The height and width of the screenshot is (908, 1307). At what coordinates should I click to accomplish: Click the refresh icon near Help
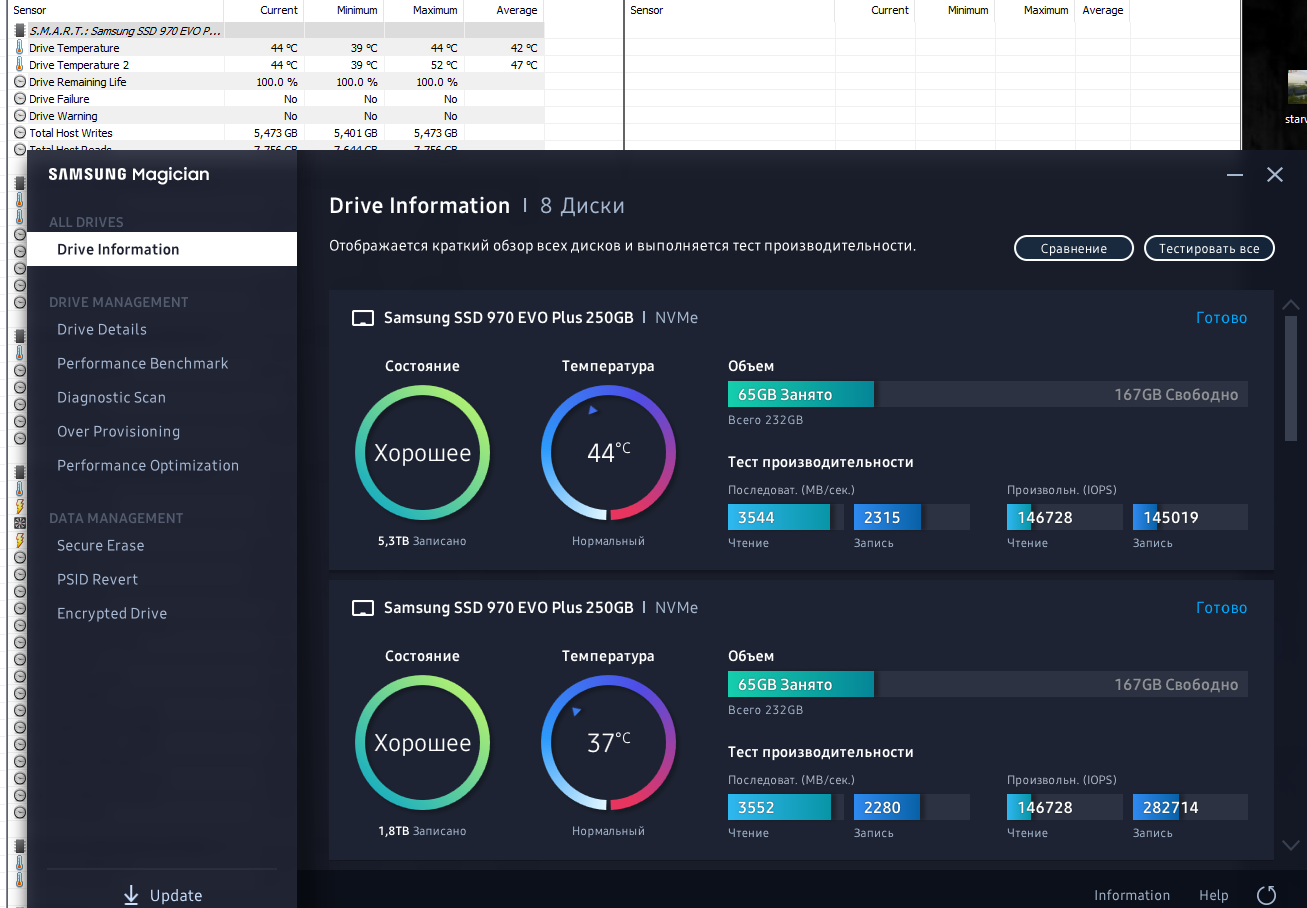[1266, 895]
